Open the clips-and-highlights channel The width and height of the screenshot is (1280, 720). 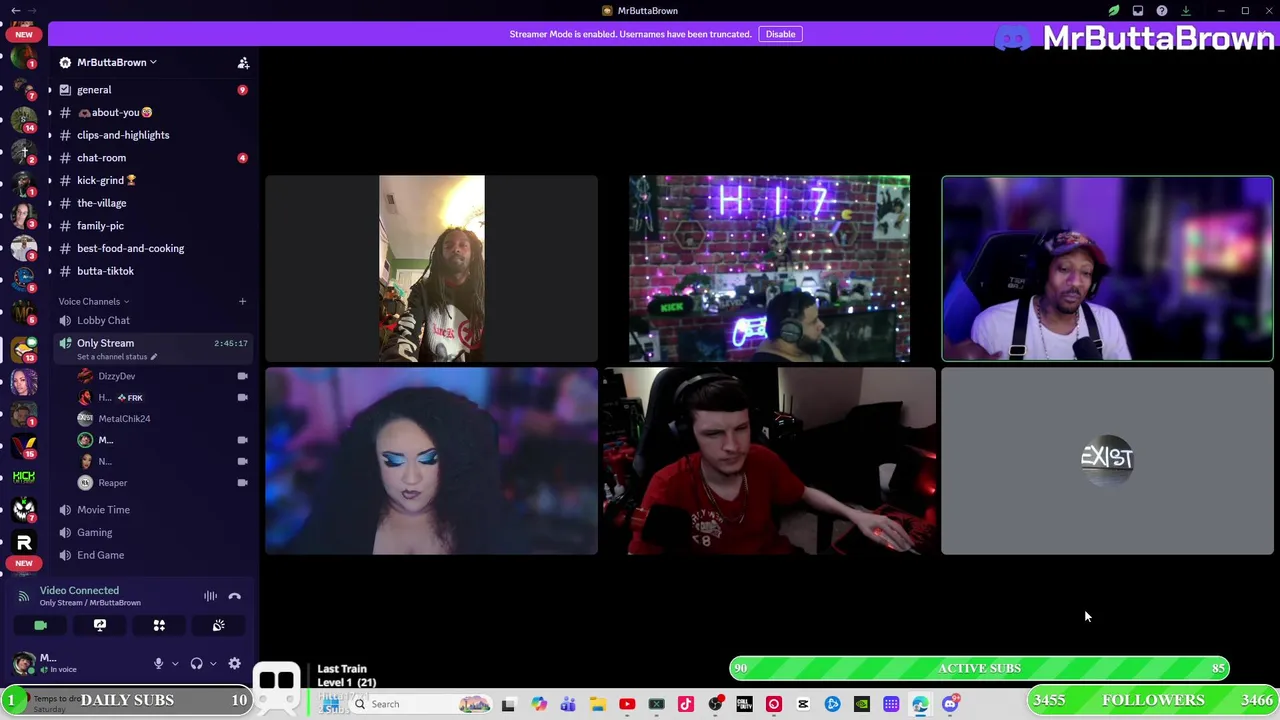(123, 135)
